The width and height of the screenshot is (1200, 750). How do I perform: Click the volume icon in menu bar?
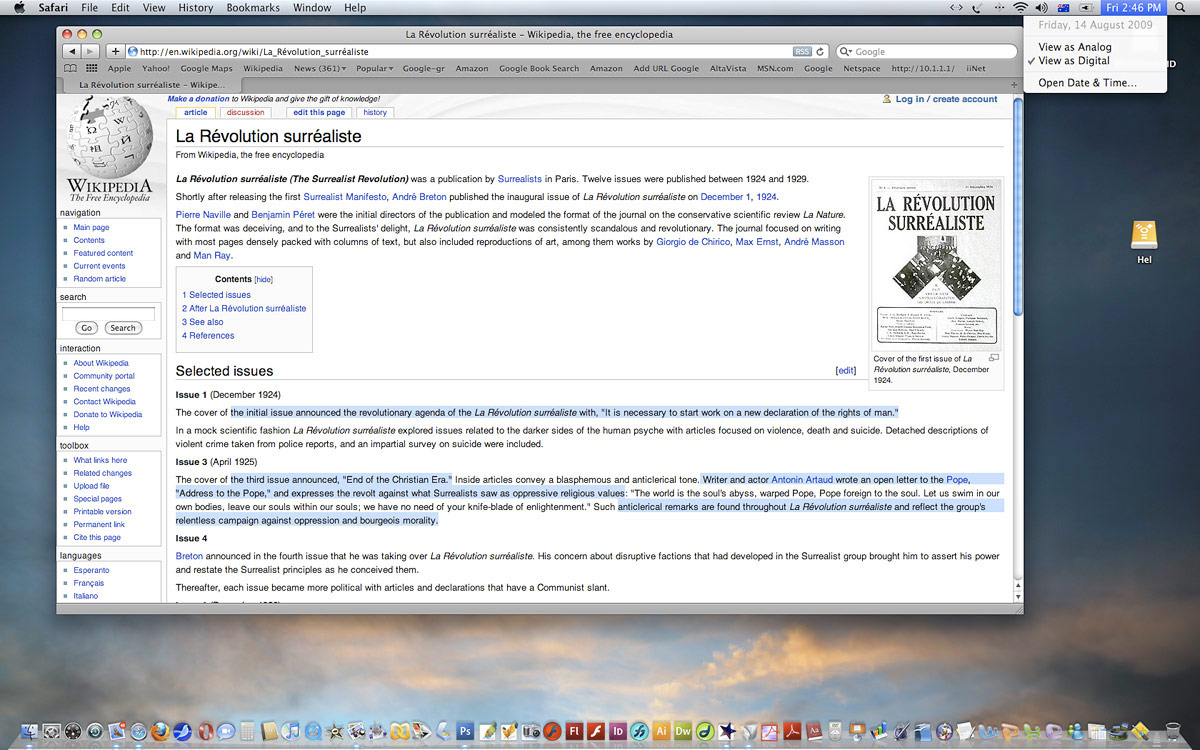coord(1041,8)
